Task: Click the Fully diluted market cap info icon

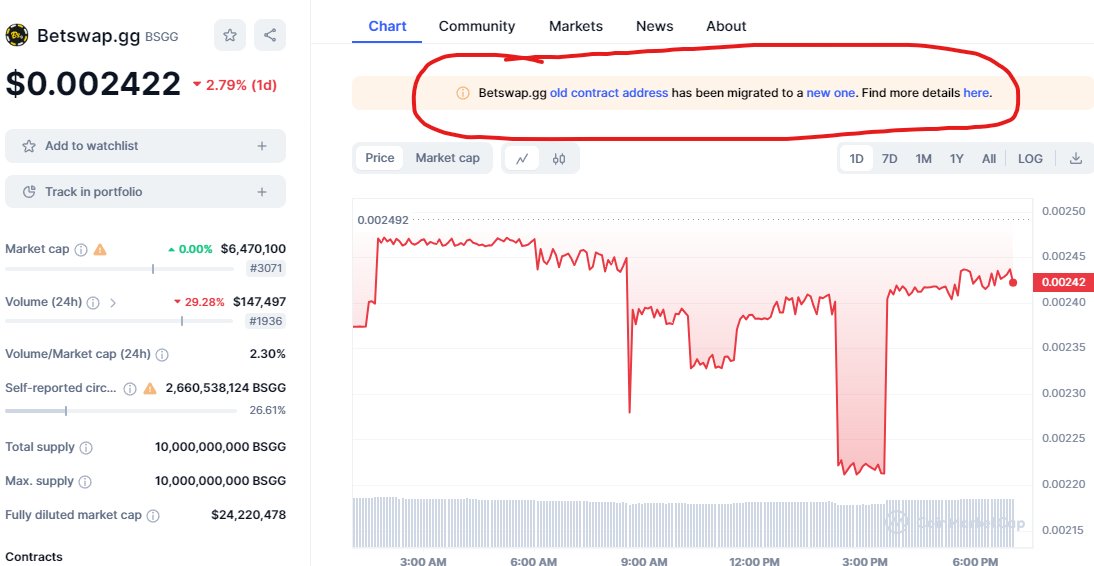Action: [x=153, y=516]
